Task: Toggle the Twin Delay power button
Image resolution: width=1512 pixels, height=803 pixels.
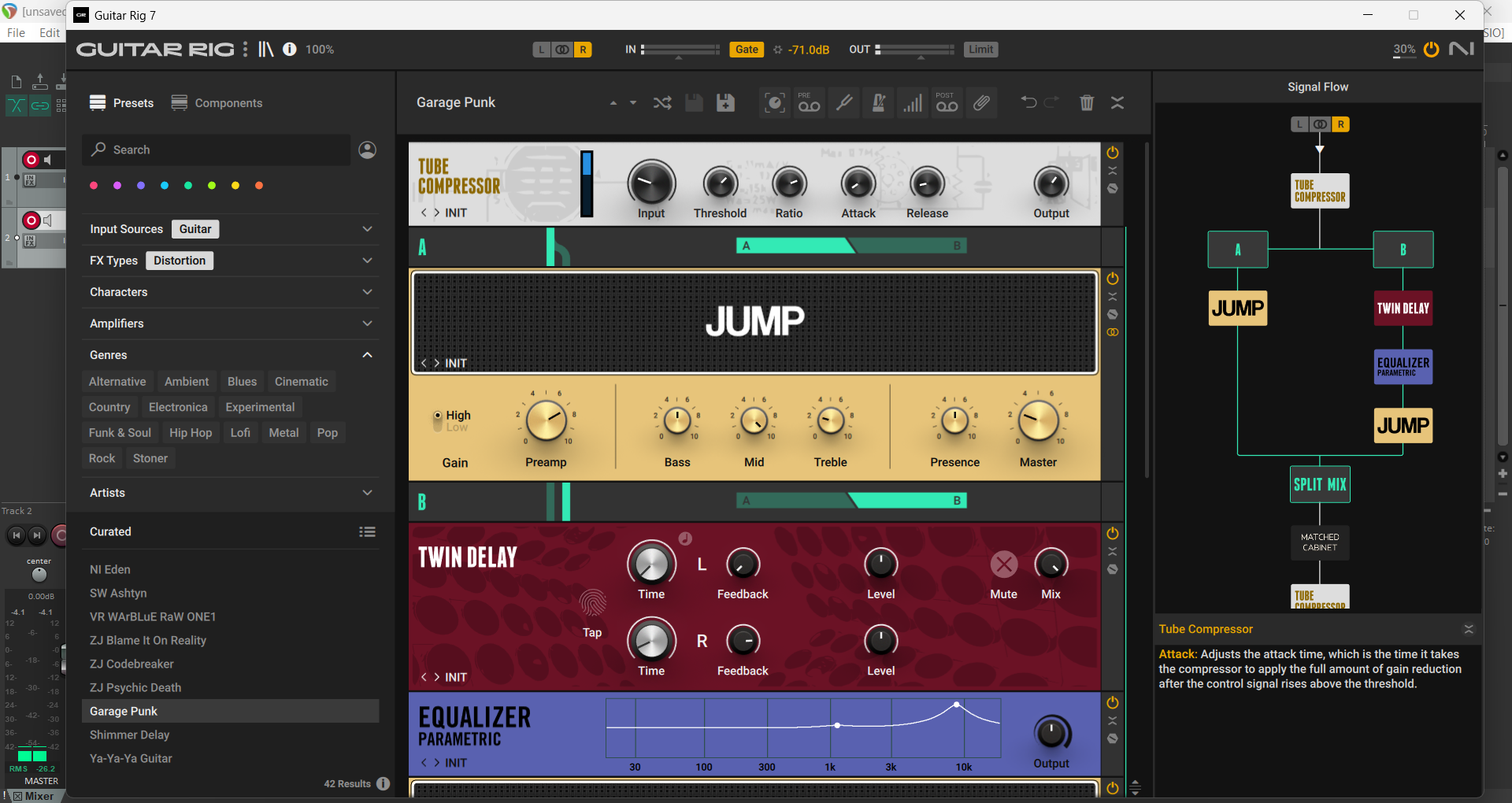Action: (1113, 534)
